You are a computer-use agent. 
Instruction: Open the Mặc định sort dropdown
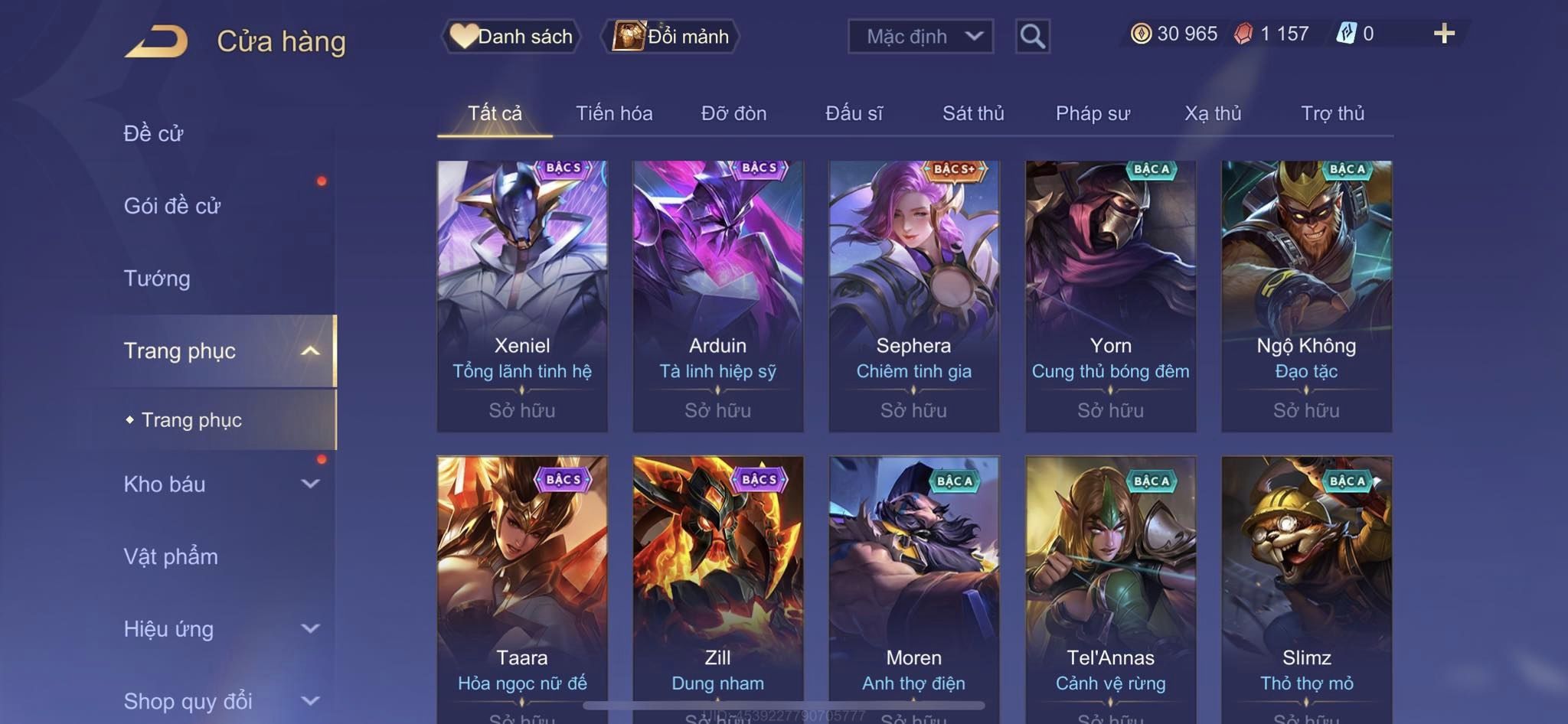point(920,36)
